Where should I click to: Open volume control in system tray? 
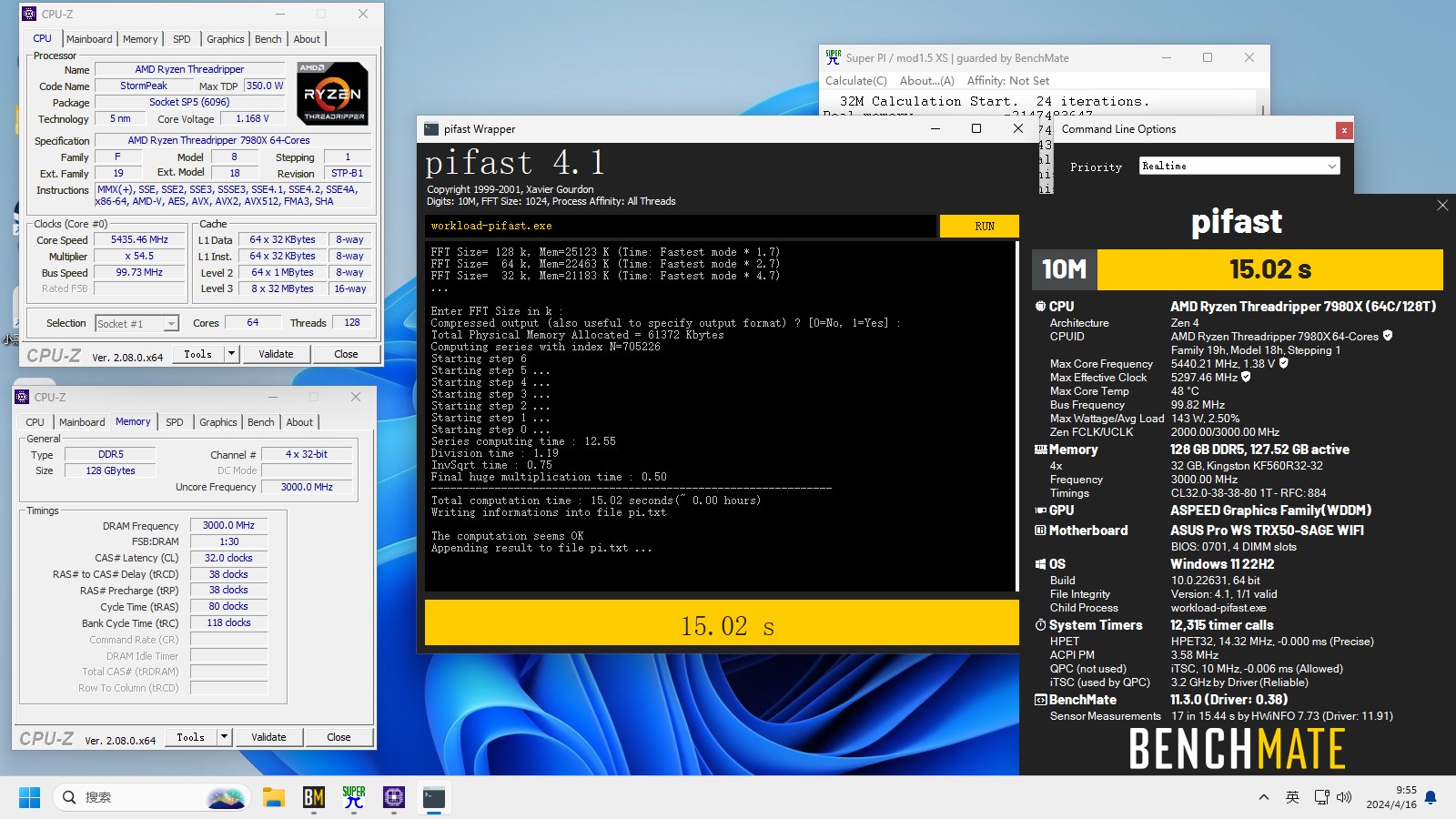1344,798
